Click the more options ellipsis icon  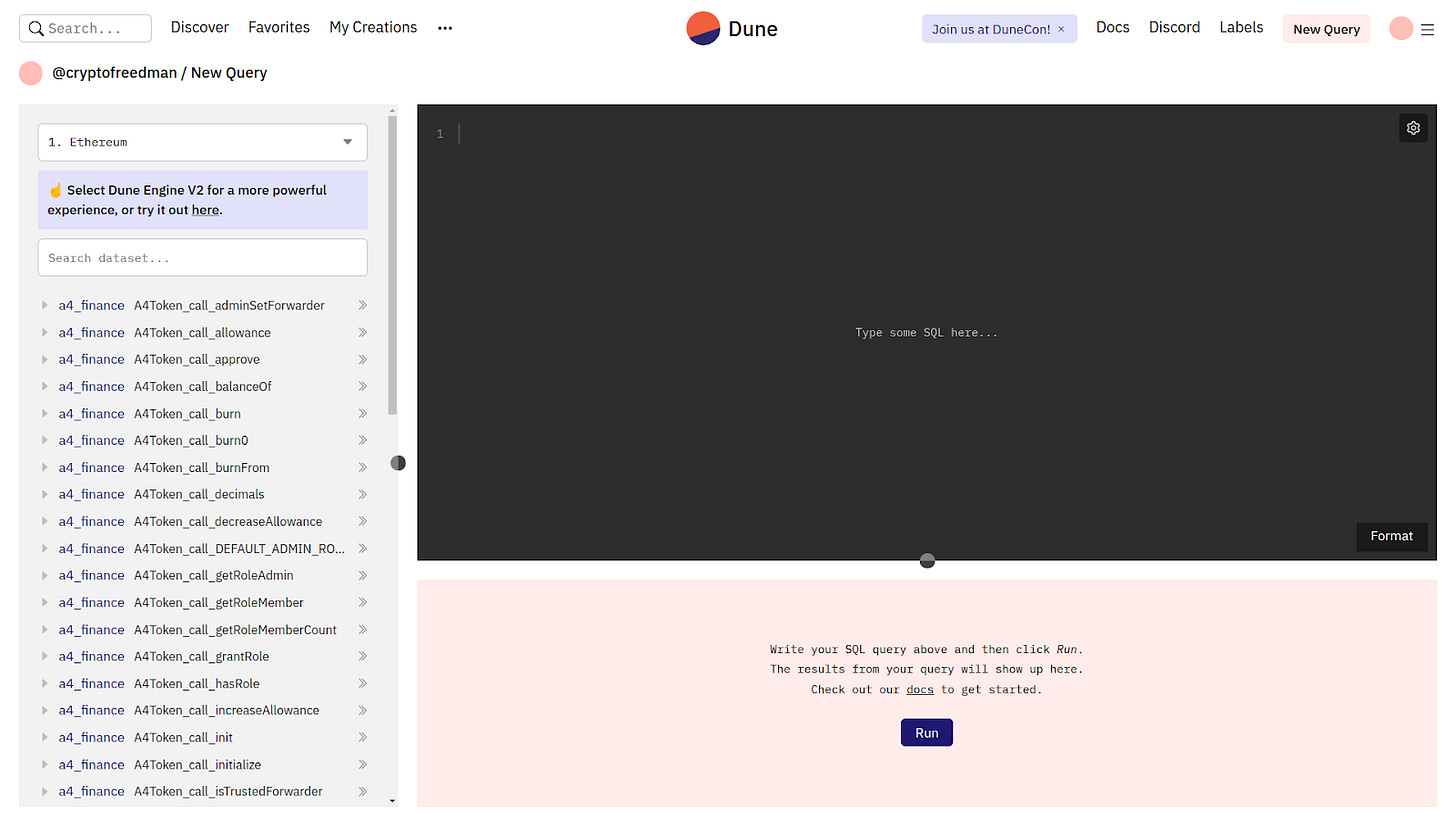(x=445, y=28)
